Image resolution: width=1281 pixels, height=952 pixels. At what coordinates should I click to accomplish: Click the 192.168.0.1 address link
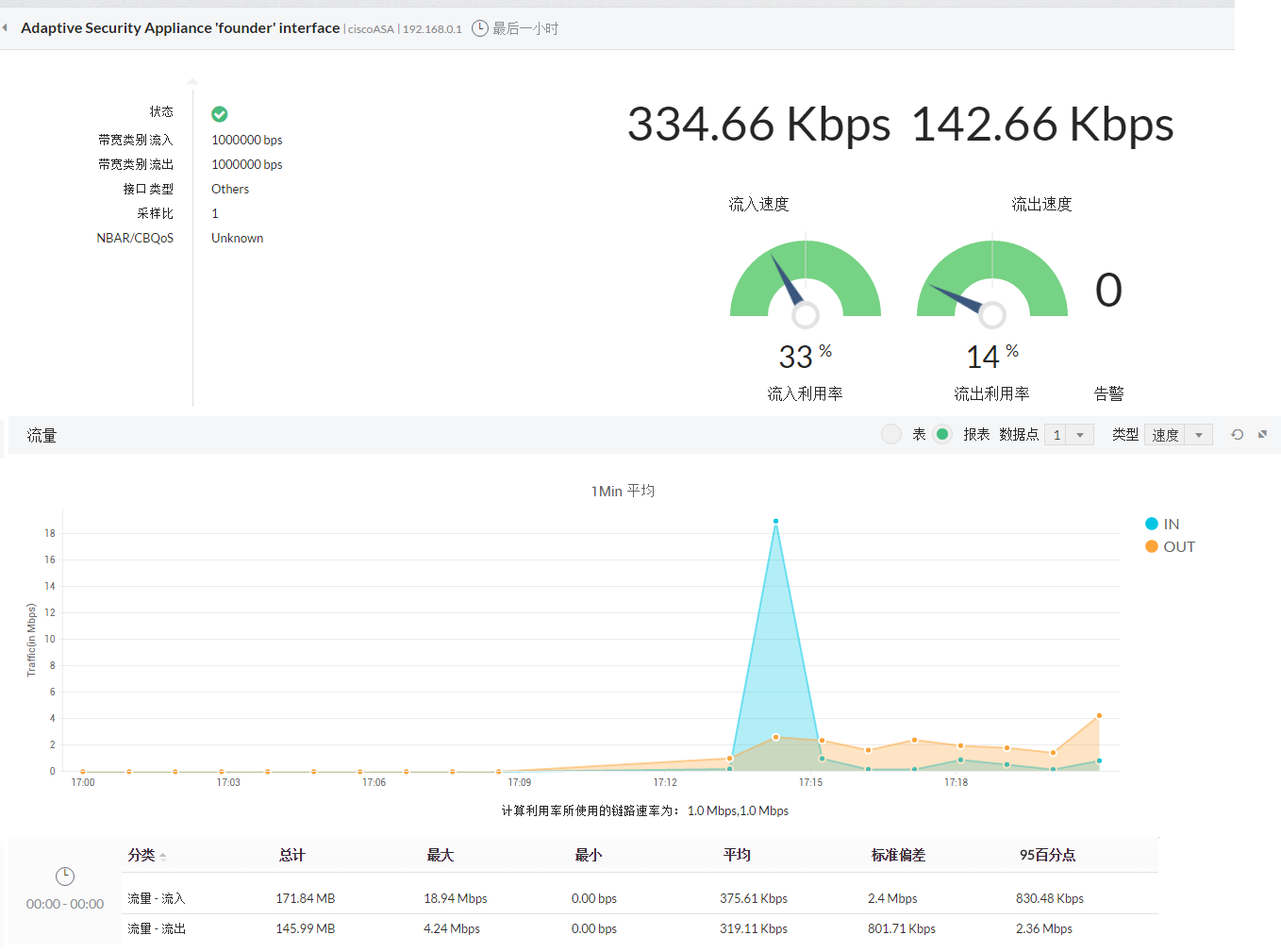432,29
